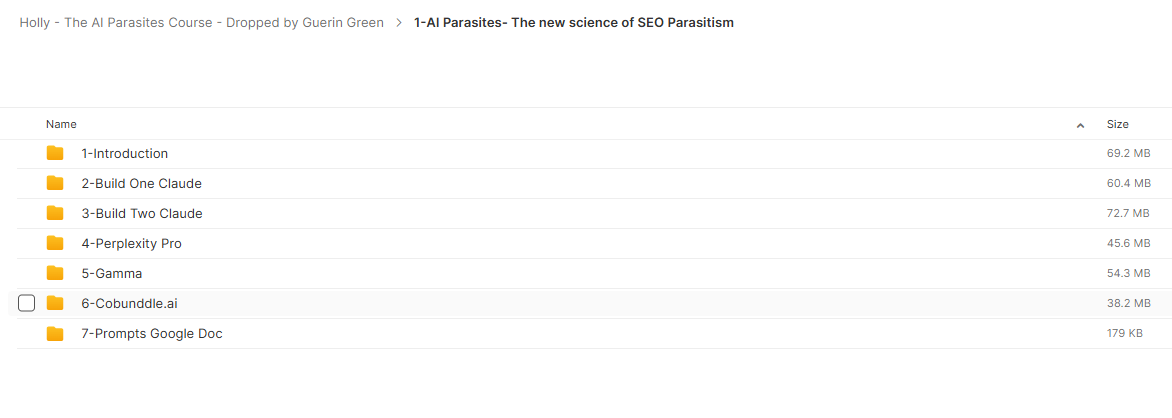Open the 1-Introduction folder icon
The height and width of the screenshot is (418, 1172).
click(x=55, y=153)
